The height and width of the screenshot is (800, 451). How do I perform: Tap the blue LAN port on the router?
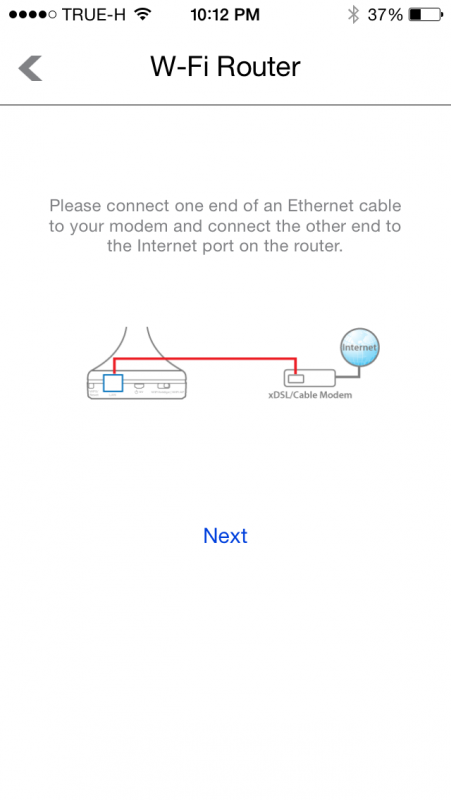(113, 383)
